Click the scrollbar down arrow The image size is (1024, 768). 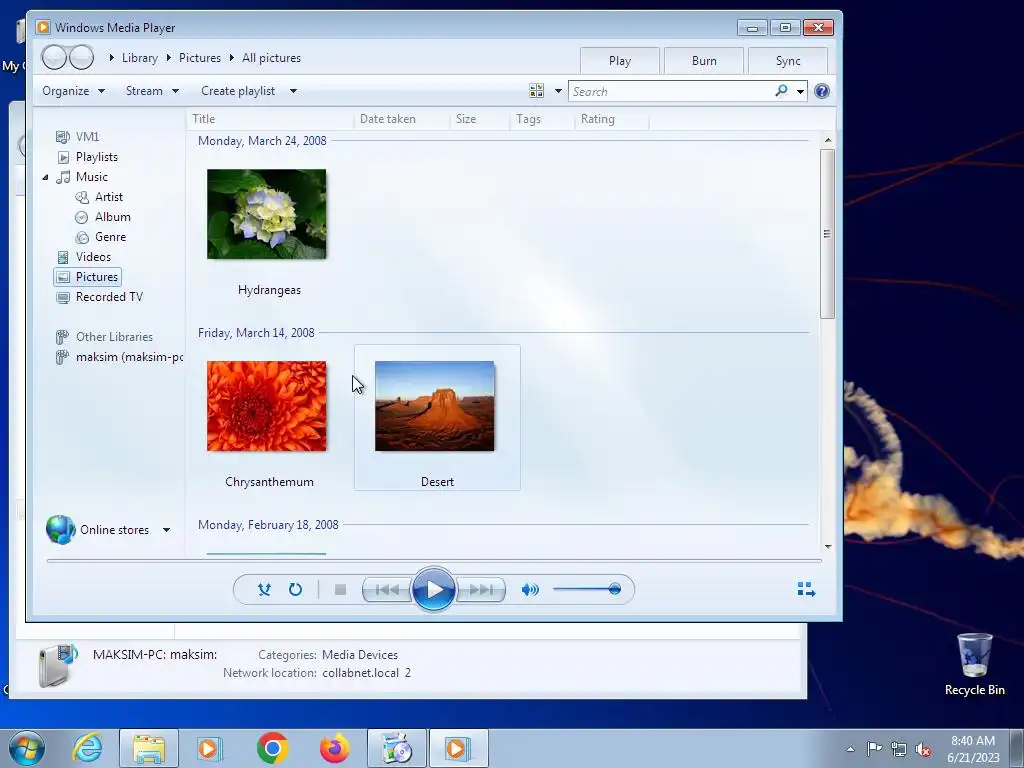pyautogui.click(x=828, y=547)
